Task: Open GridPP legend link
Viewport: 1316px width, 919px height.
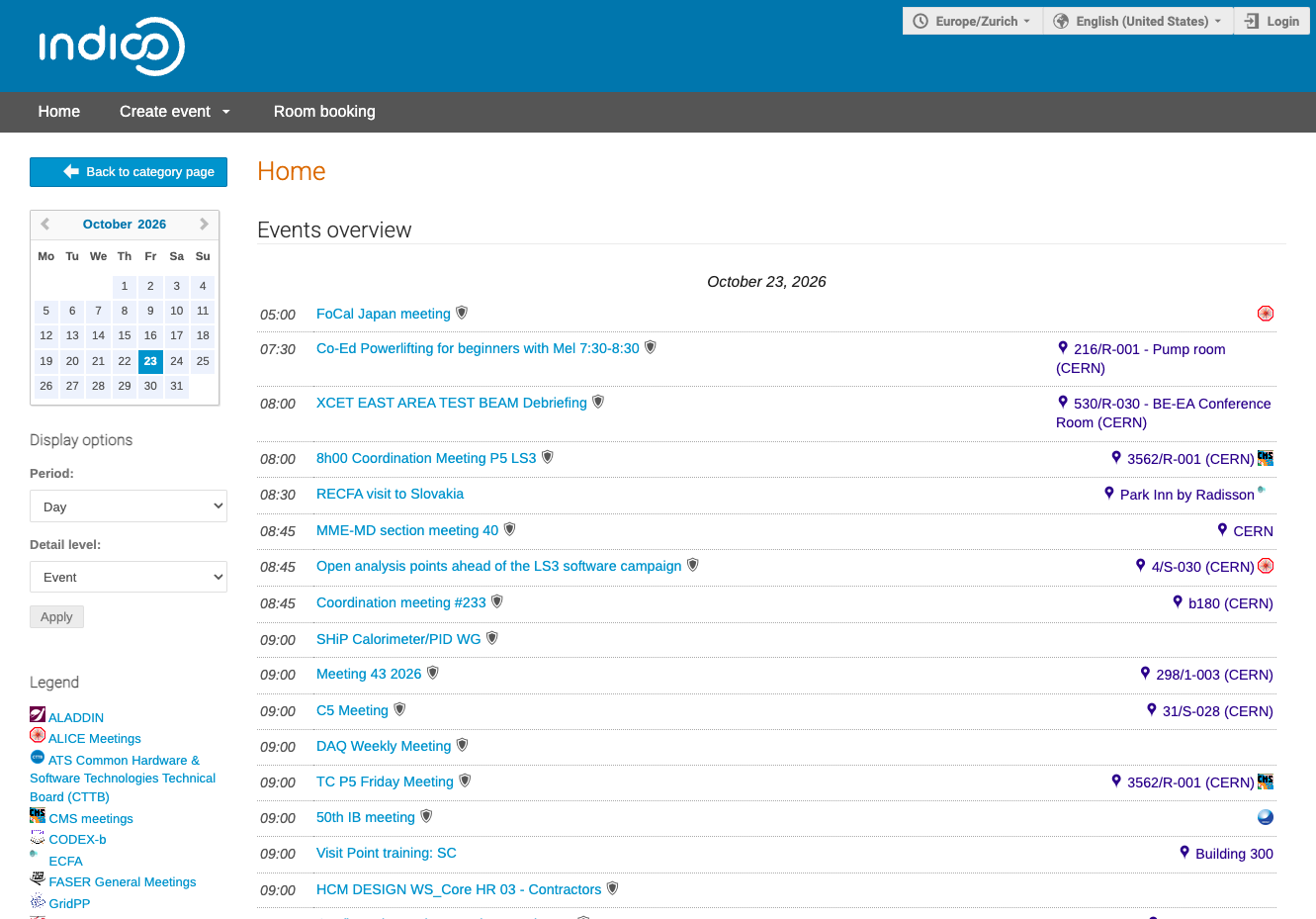Action: click(x=69, y=903)
